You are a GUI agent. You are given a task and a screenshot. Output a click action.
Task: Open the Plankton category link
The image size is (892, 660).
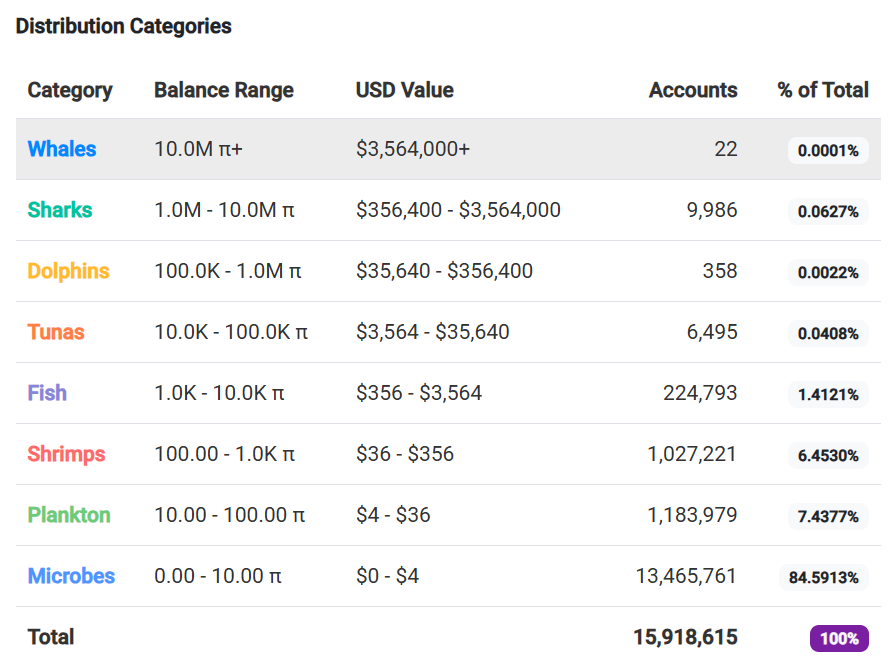click(x=69, y=515)
